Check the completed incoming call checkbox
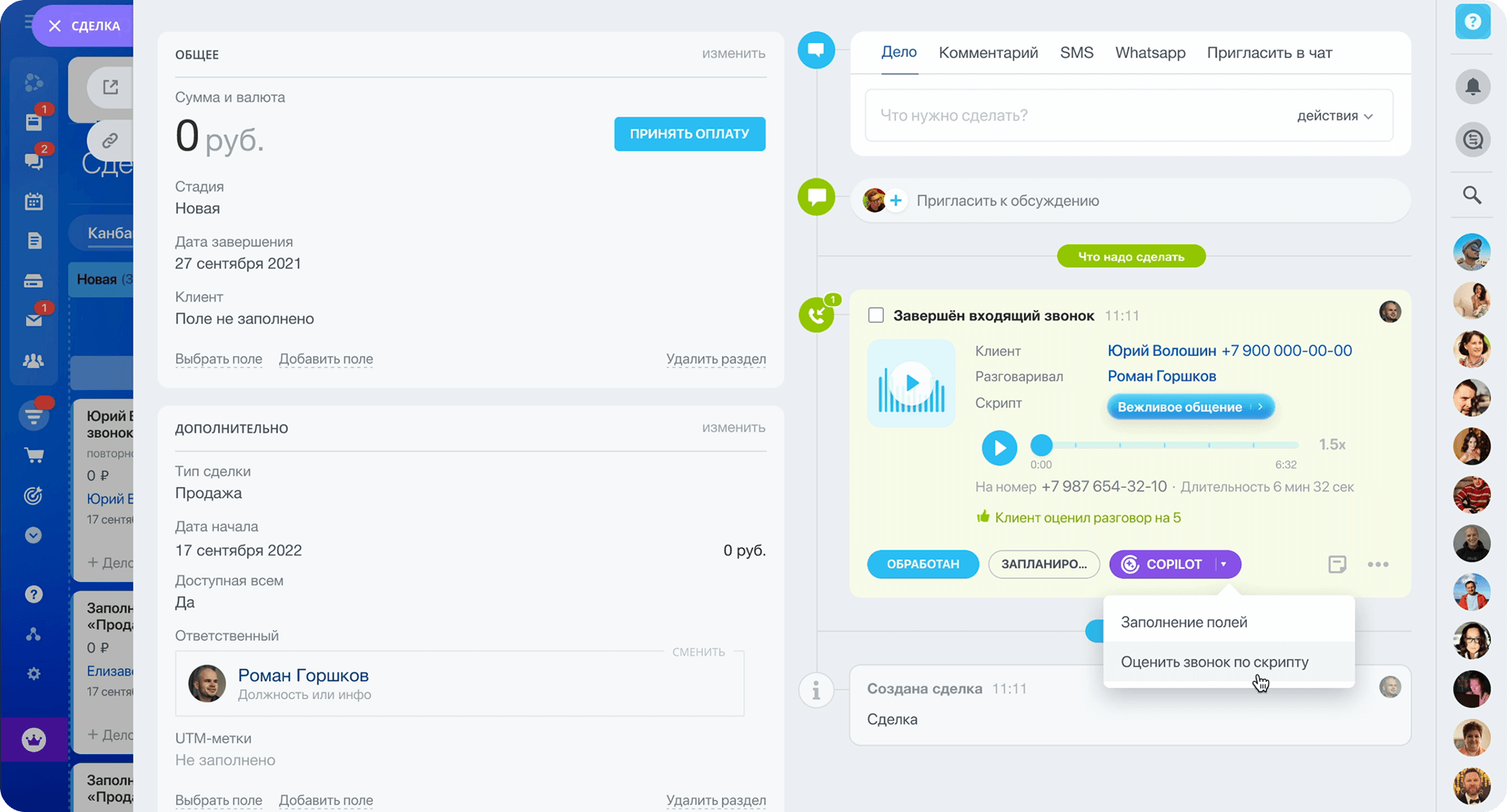This screenshot has width=1507, height=812. [x=876, y=316]
